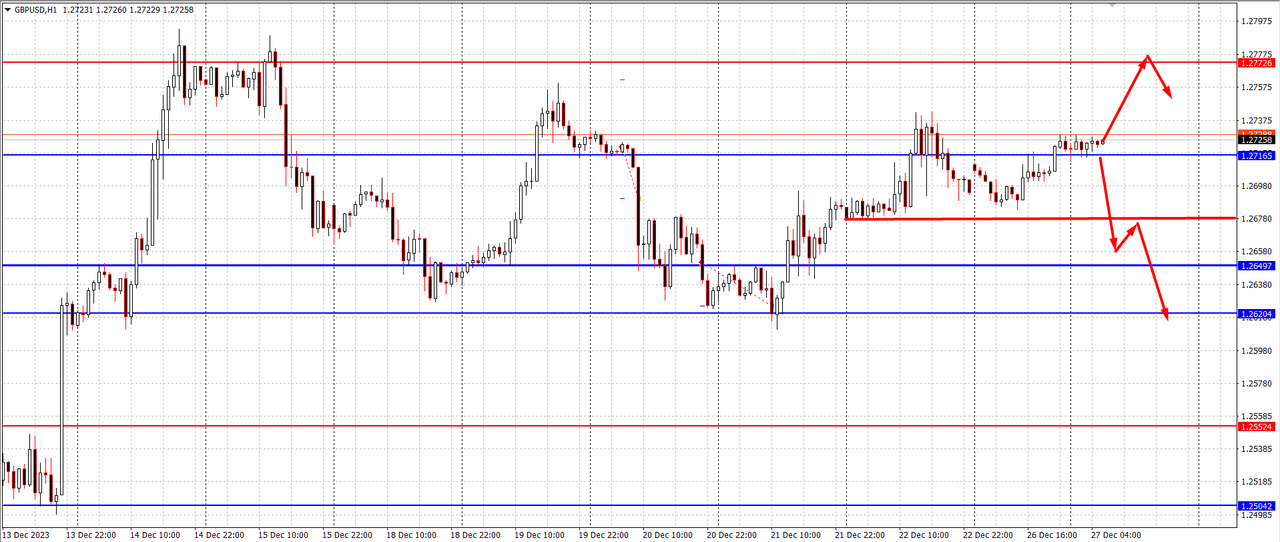The image size is (1280, 542).
Task: Click the 1.27975 value on price scale
Action: click(x=1256, y=21)
